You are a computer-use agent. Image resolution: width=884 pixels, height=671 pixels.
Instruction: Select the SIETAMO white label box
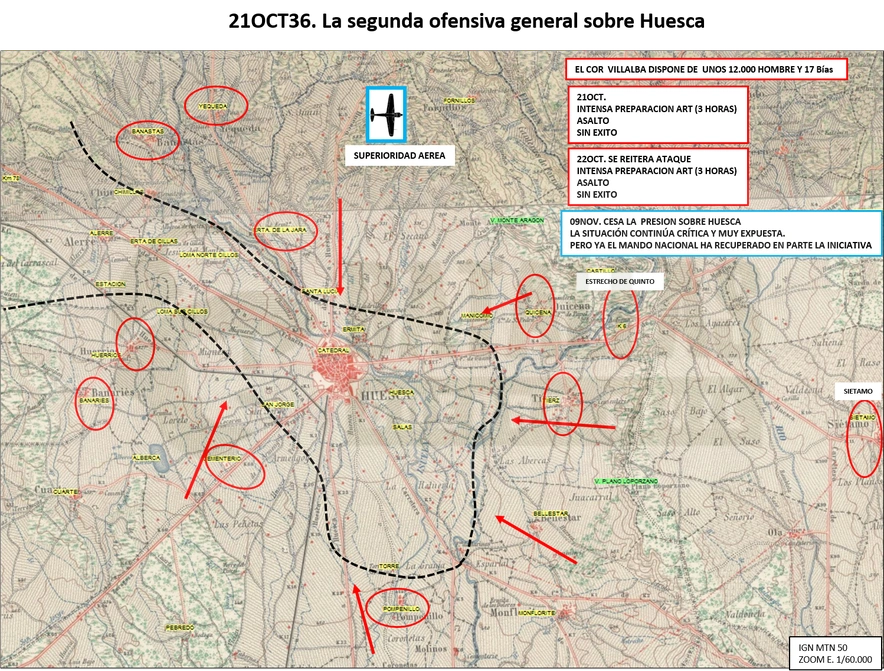[858, 391]
